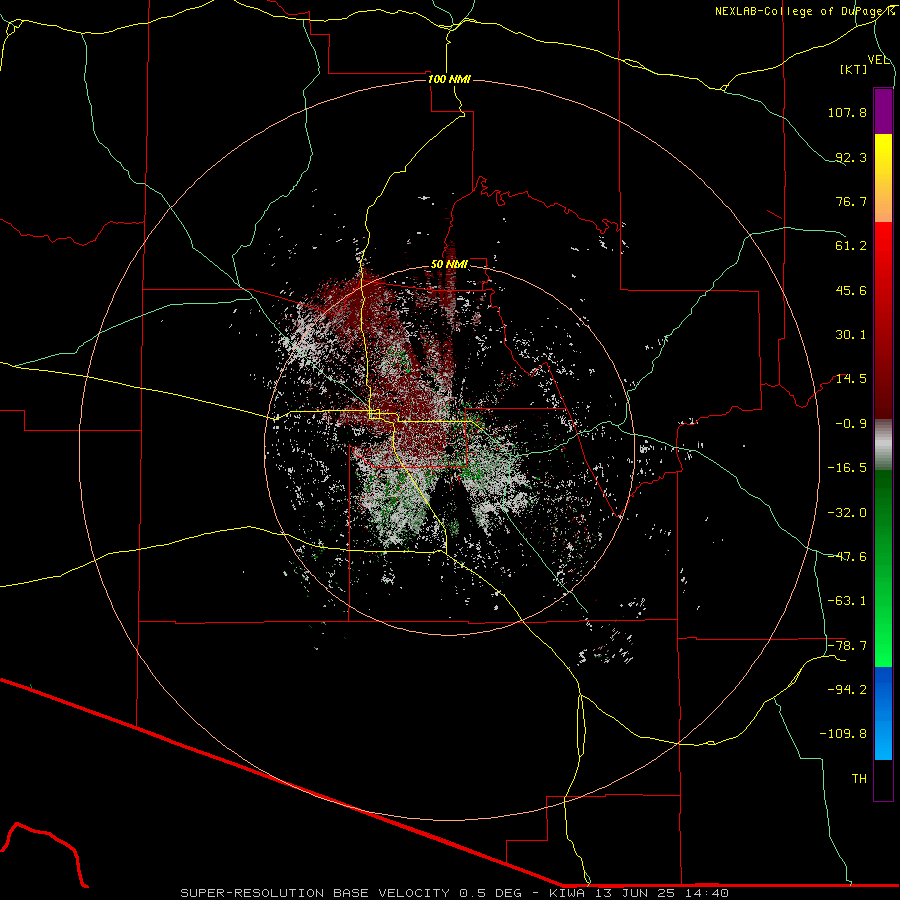
Task: Click the TH label on the legend
Action: click(x=859, y=779)
